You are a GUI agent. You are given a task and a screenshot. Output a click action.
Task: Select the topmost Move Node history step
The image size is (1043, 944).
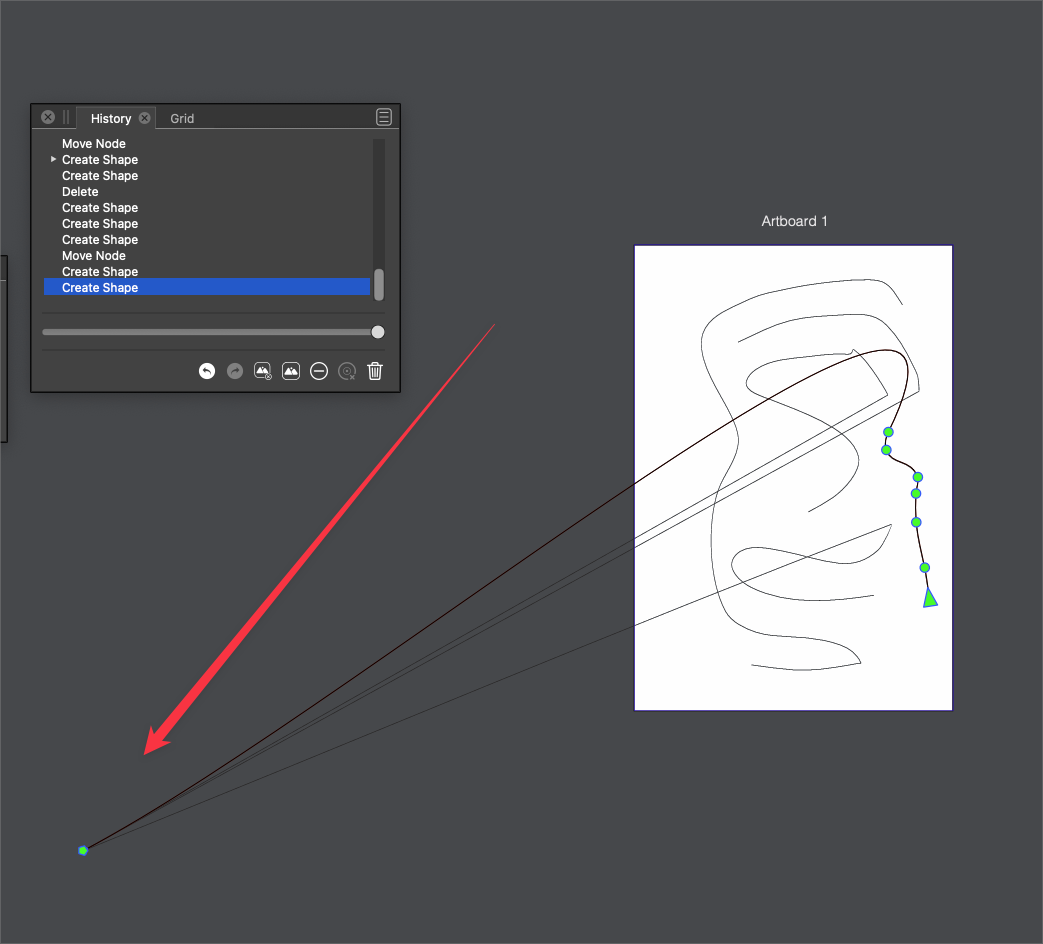click(94, 144)
